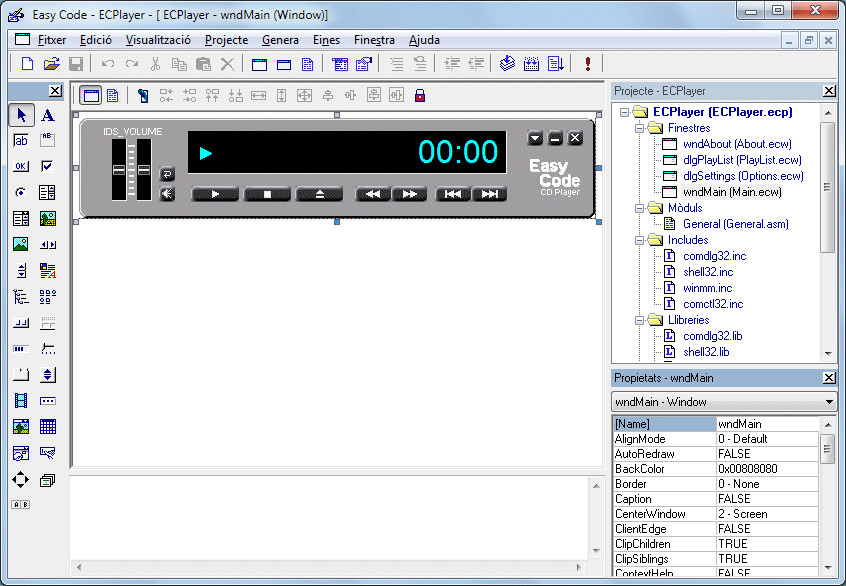Select wndAbout (About.ecw) in project tree
846x586 pixels.
(x=737, y=144)
